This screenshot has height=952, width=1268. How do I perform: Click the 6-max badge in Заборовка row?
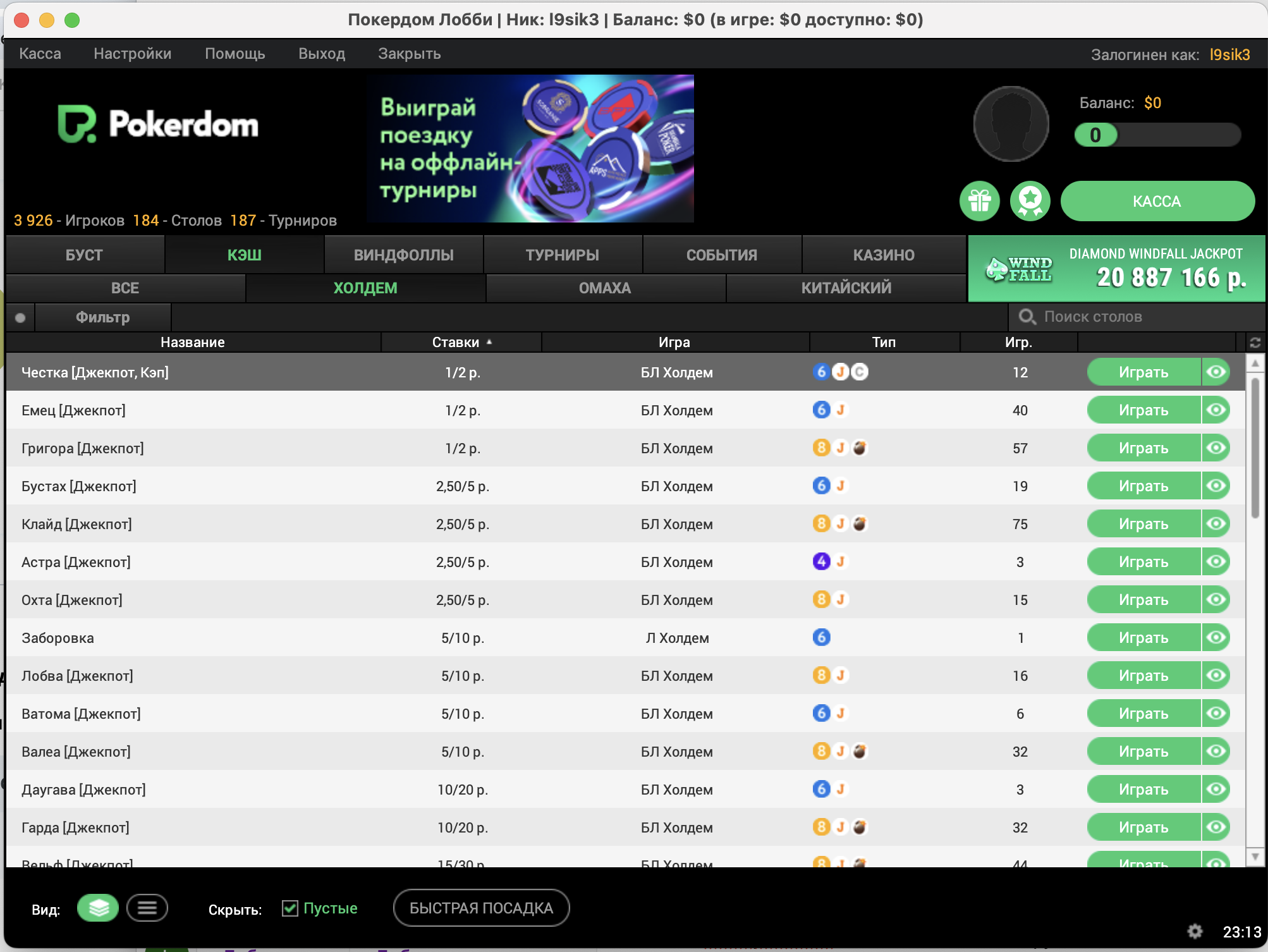click(821, 637)
